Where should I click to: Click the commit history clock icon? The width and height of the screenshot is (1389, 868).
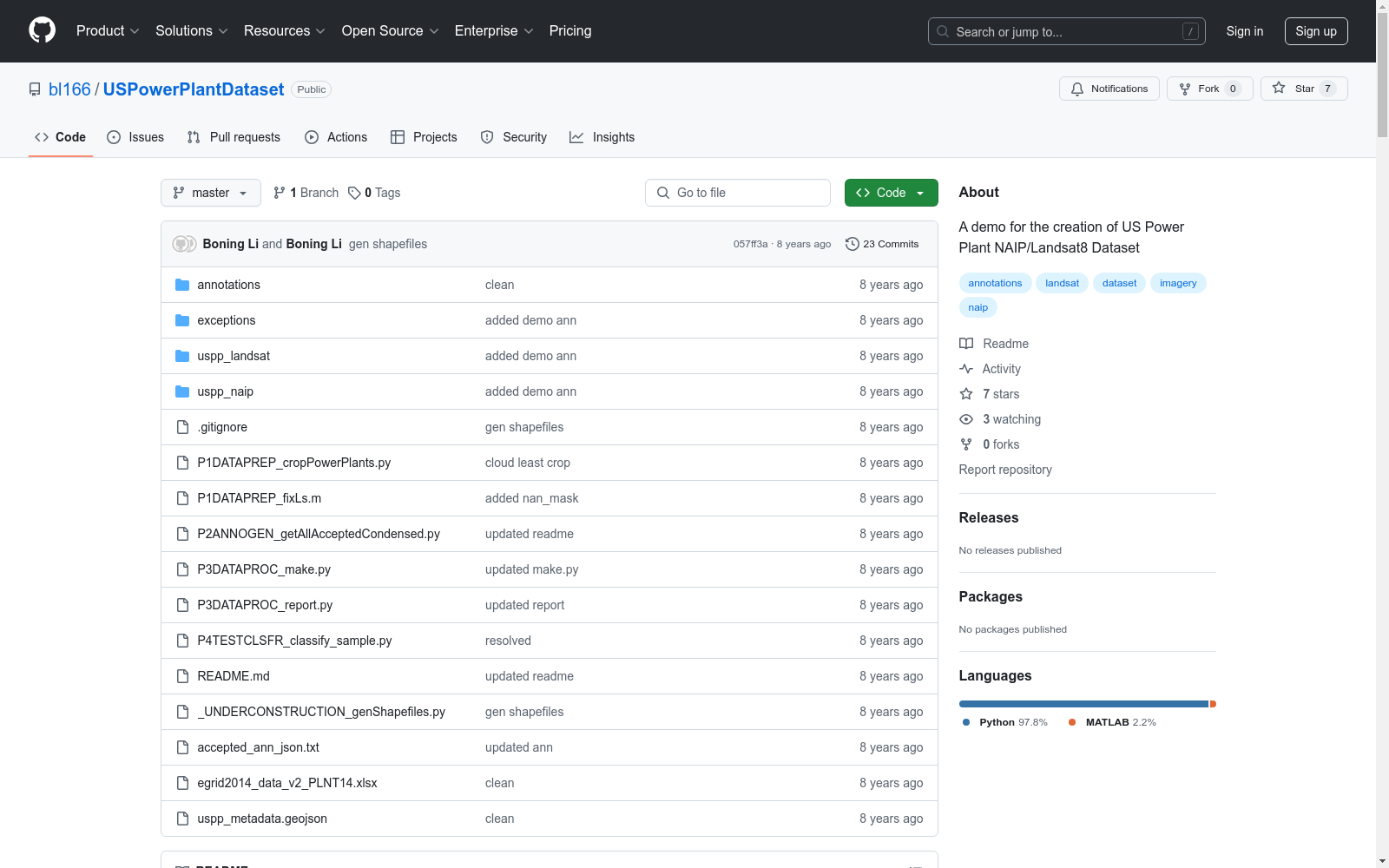(852, 244)
